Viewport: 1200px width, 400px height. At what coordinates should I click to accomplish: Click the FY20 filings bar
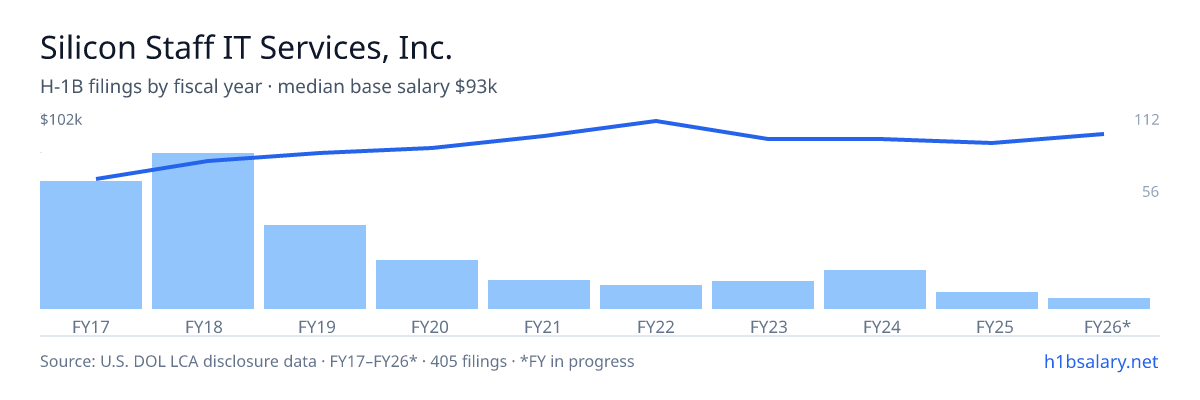(x=427, y=284)
